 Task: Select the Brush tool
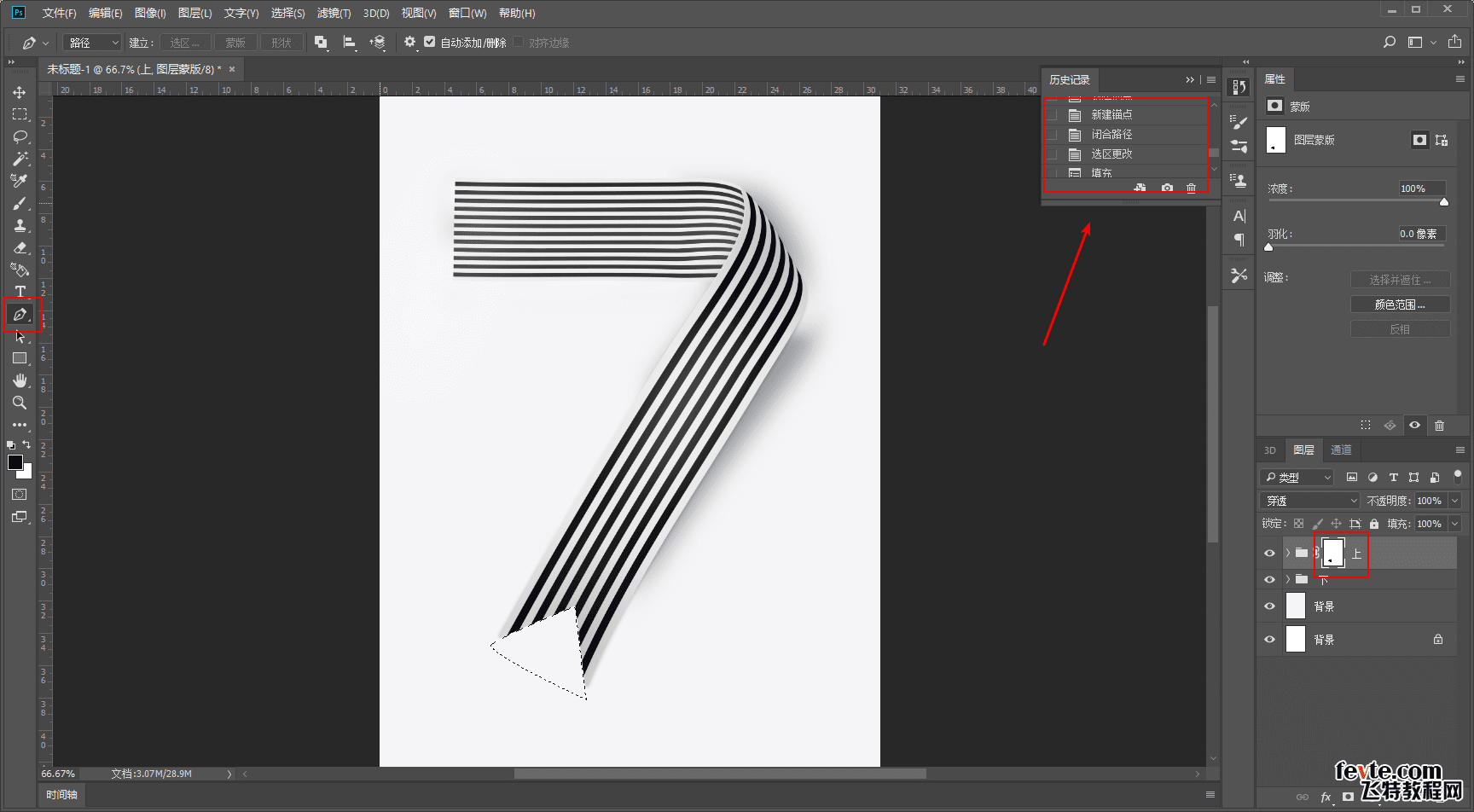click(20, 204)
